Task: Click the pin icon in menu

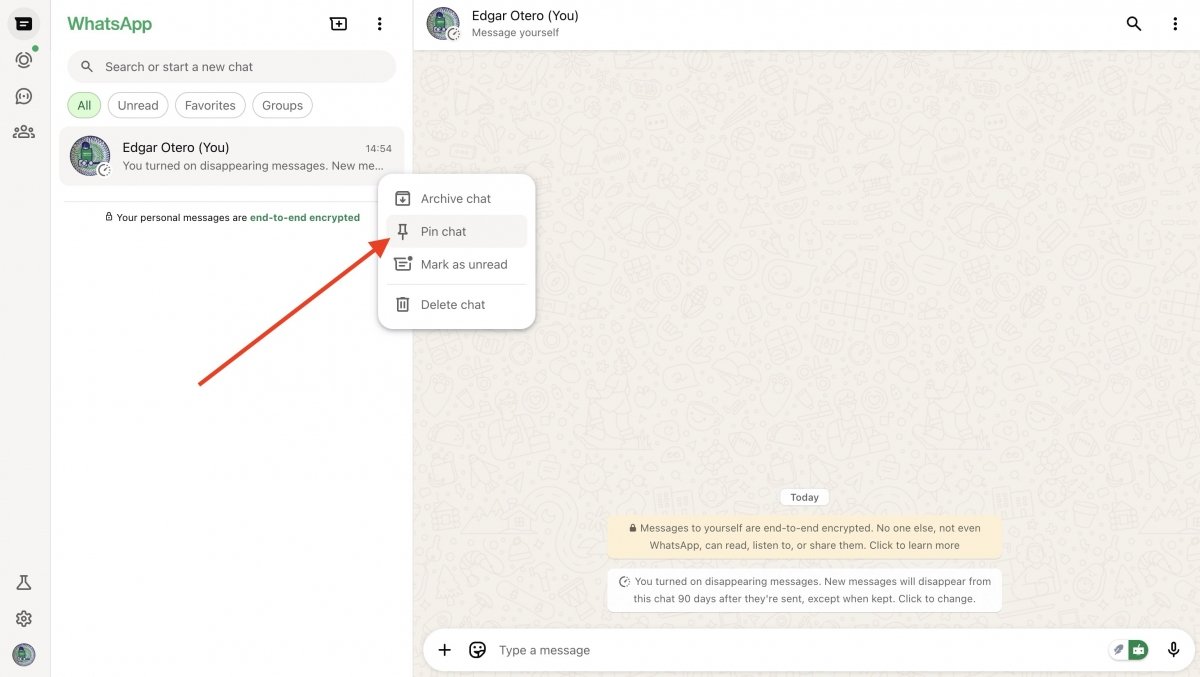Action: (403, 232)
